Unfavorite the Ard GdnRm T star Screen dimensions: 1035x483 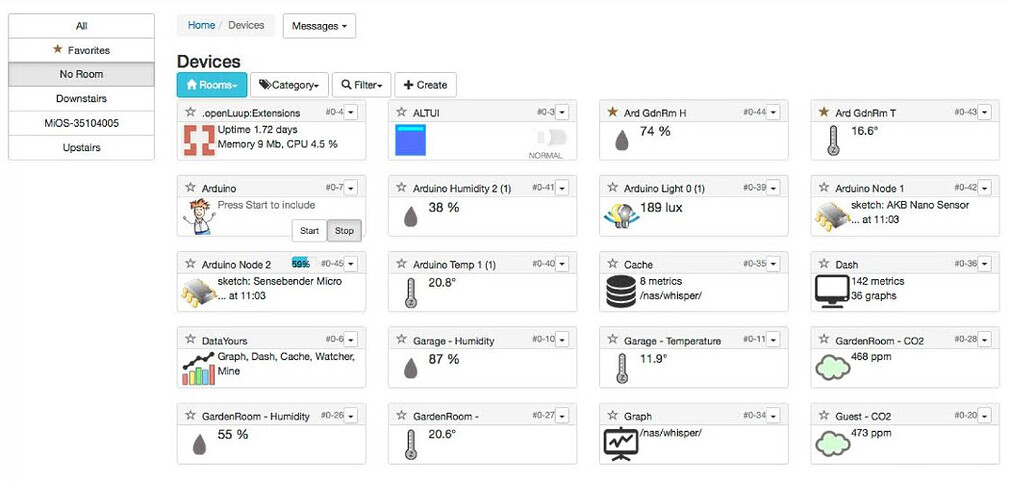(x=824, y=112)
